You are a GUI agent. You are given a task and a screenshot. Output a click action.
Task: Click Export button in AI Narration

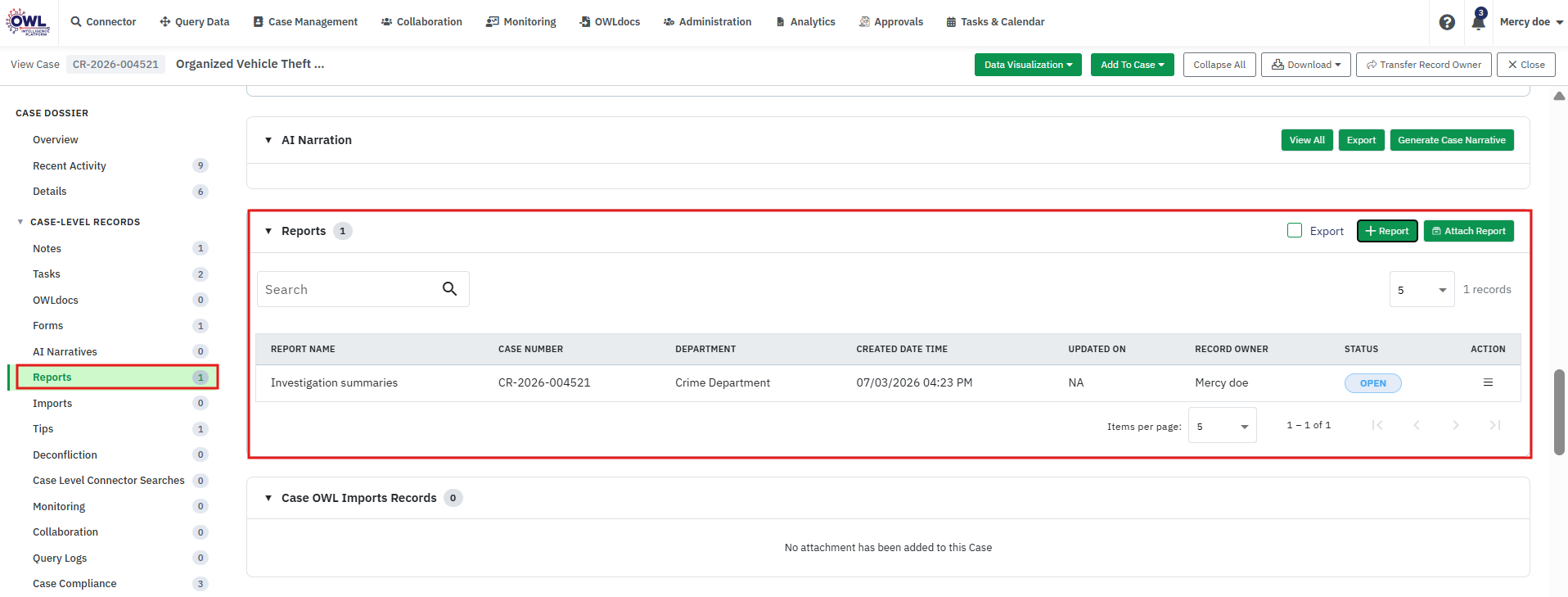[1362, 140]
